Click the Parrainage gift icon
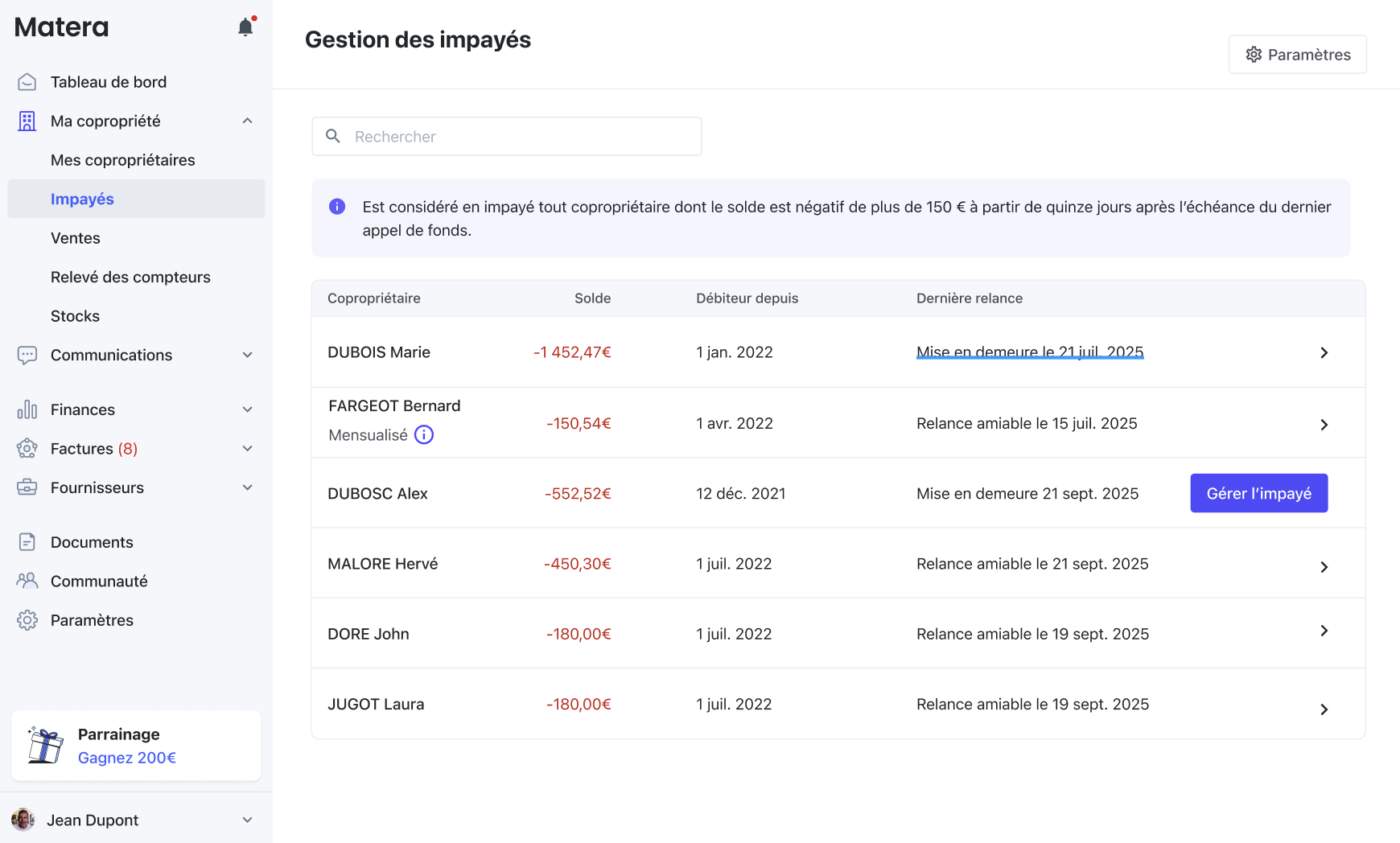 [45, 745]
